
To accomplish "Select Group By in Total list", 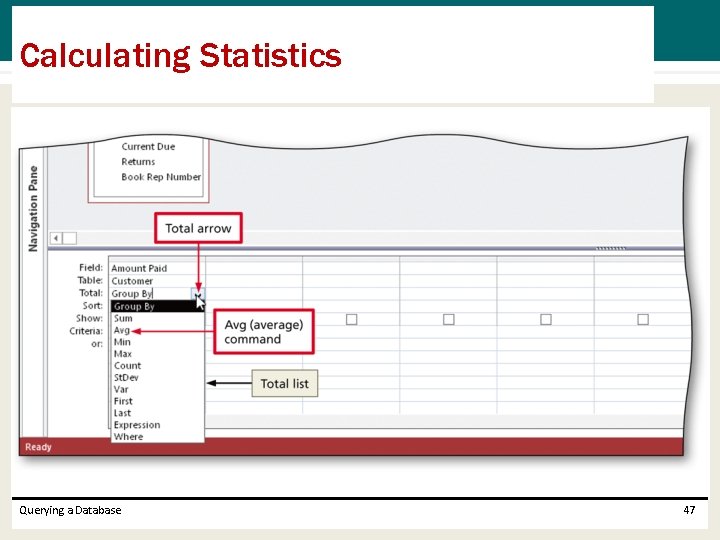I will pos(158,306).
